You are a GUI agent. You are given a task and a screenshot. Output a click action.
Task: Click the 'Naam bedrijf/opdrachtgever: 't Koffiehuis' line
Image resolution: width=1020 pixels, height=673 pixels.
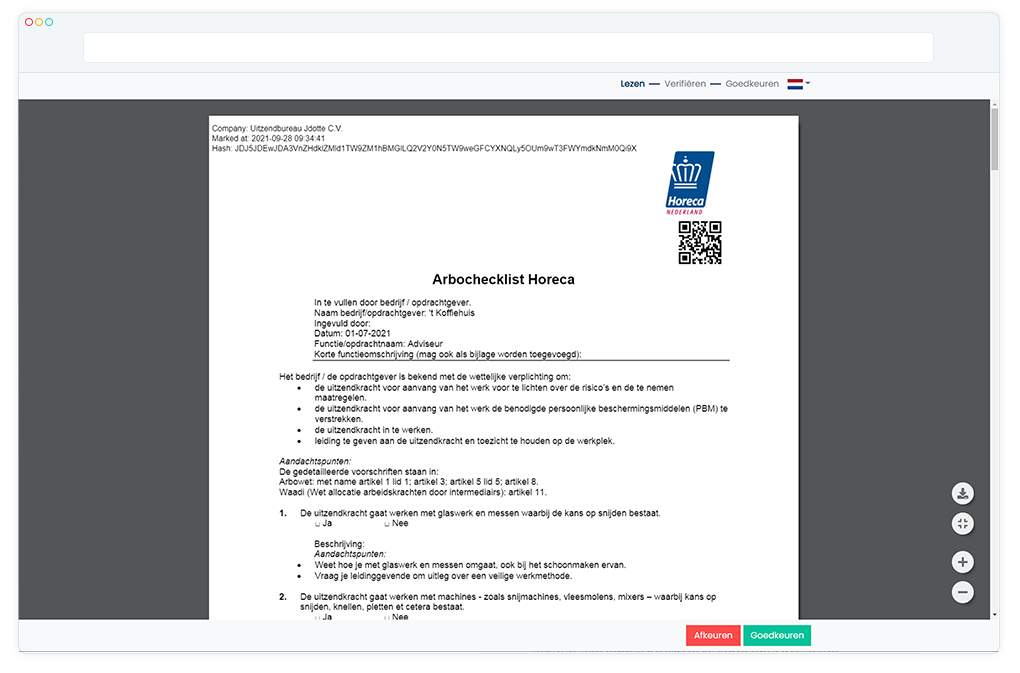[394, 313]
